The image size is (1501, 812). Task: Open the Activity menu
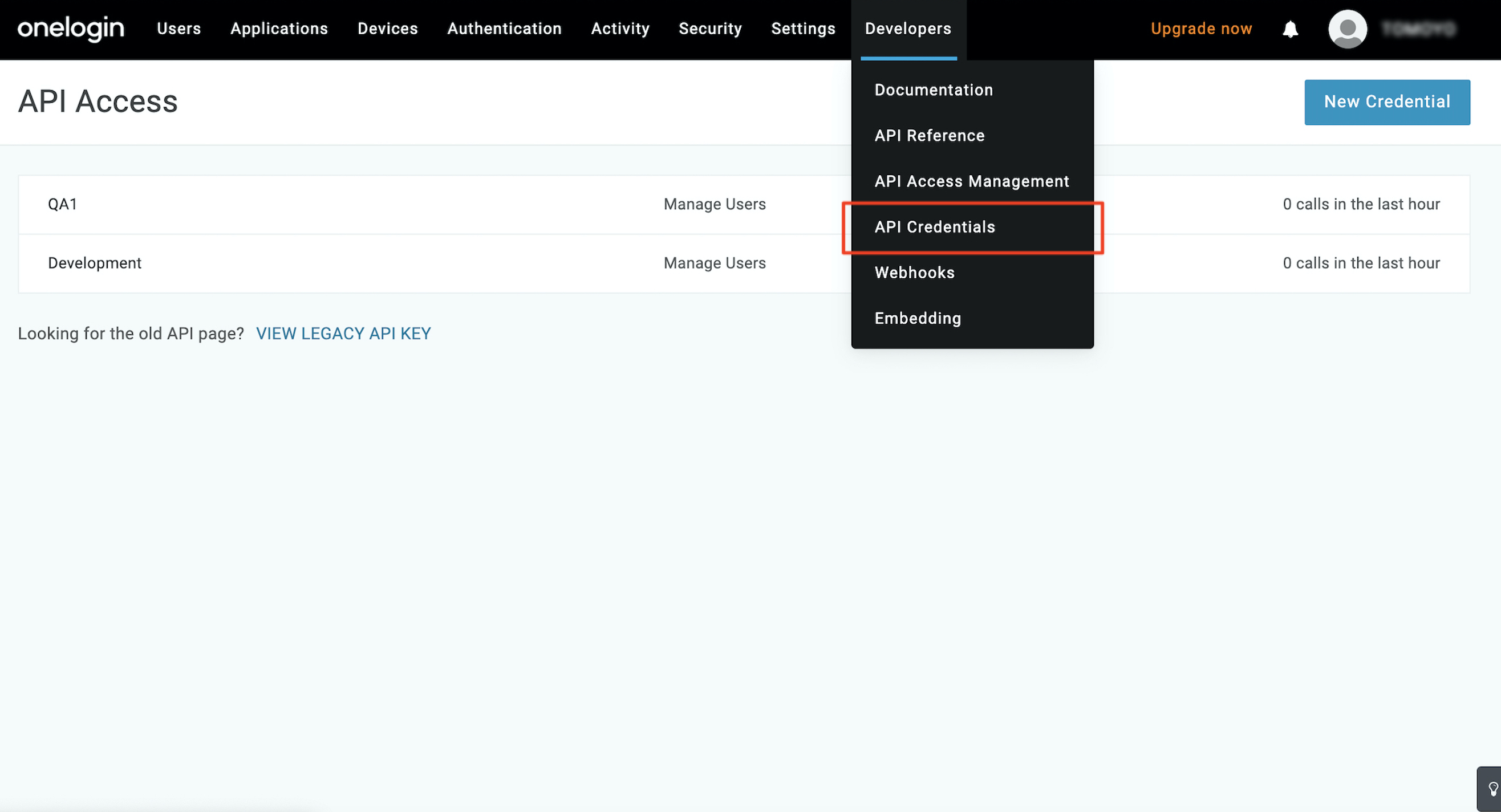[620, 29]
